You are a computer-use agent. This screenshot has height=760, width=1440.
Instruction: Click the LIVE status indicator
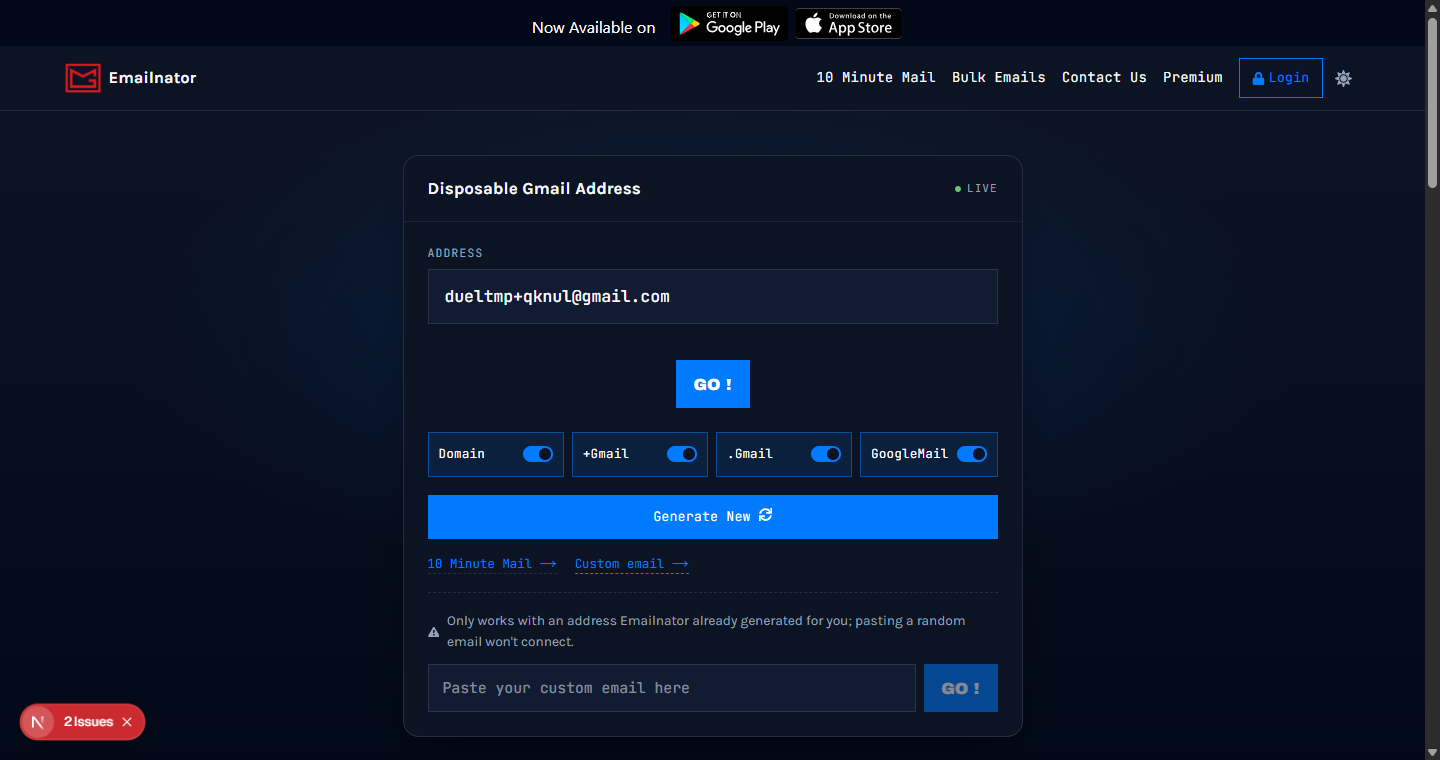point(976,188)
